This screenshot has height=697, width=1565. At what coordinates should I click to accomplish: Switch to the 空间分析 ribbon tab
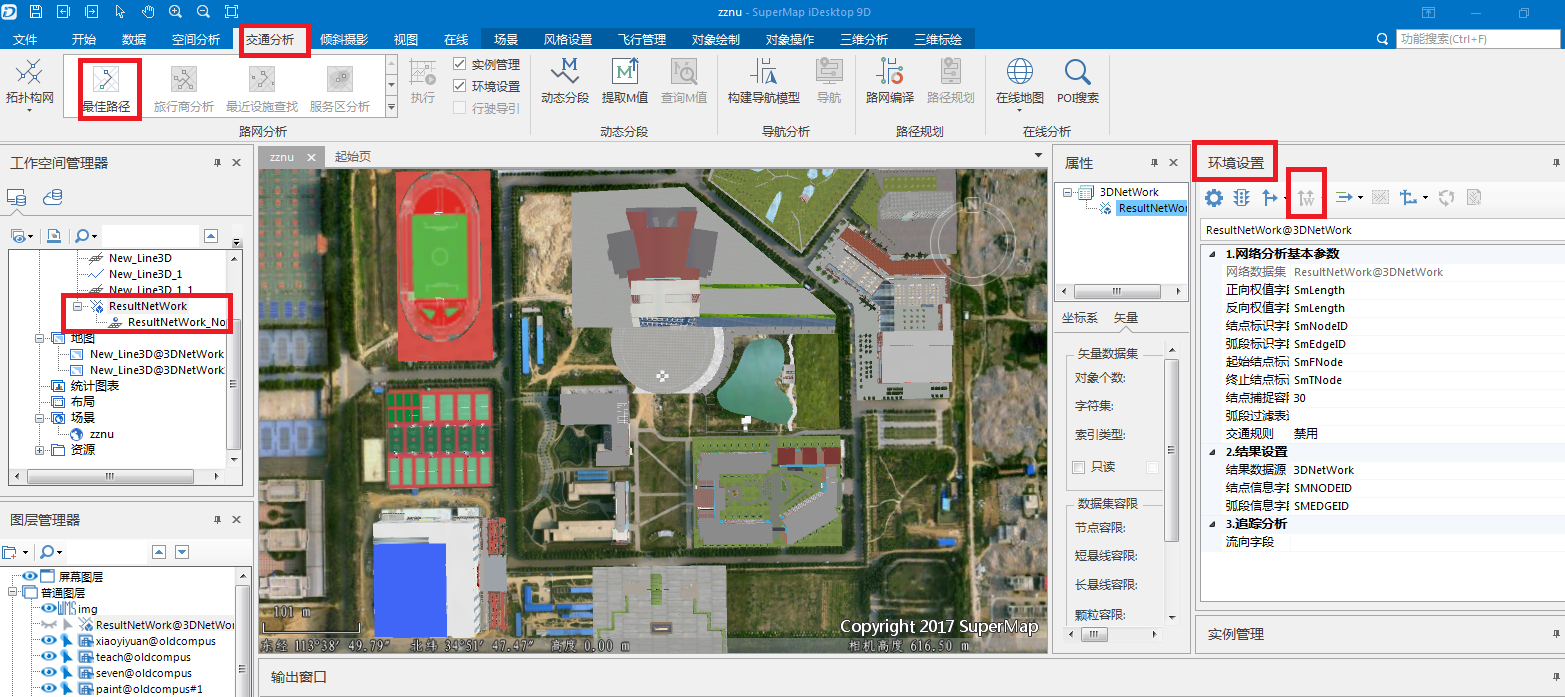(x=195, y=39)
